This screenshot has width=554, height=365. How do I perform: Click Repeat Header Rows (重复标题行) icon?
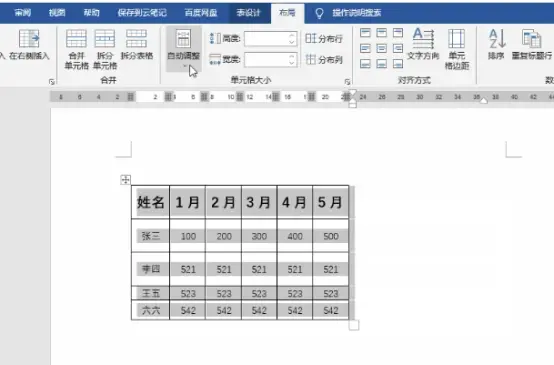click(x=531, y=39)
